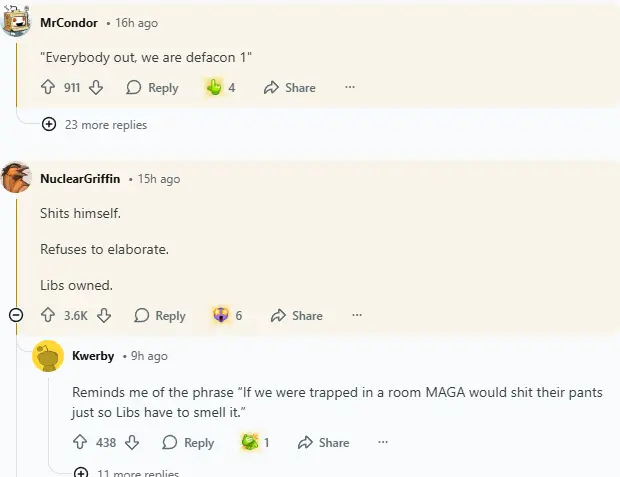Reply to MrCondor's comment

(x=152, y=88)
